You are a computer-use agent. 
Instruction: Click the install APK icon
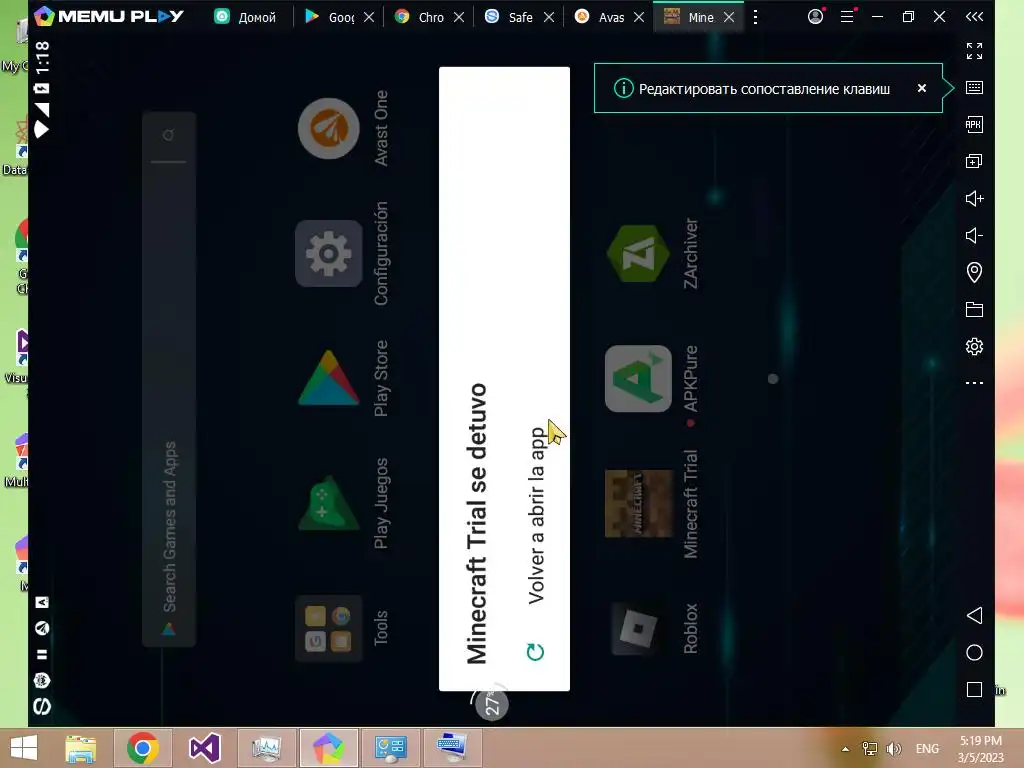974,124
